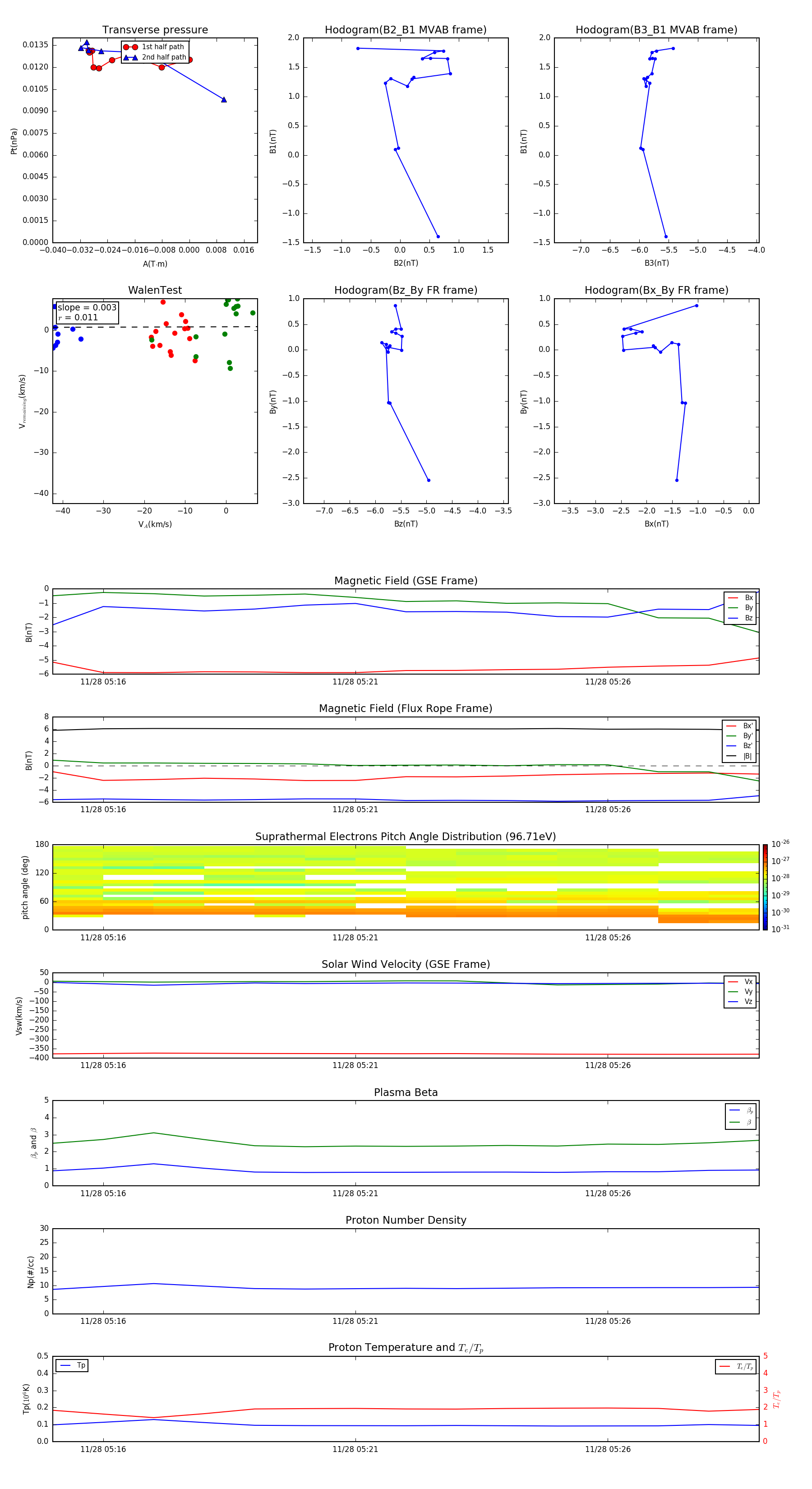Image resolution: width=812 pixels, height=1489 pixels.
Task: Click '11/28 05:21' tick under GSE magnetic field
Action: (355, 682)
